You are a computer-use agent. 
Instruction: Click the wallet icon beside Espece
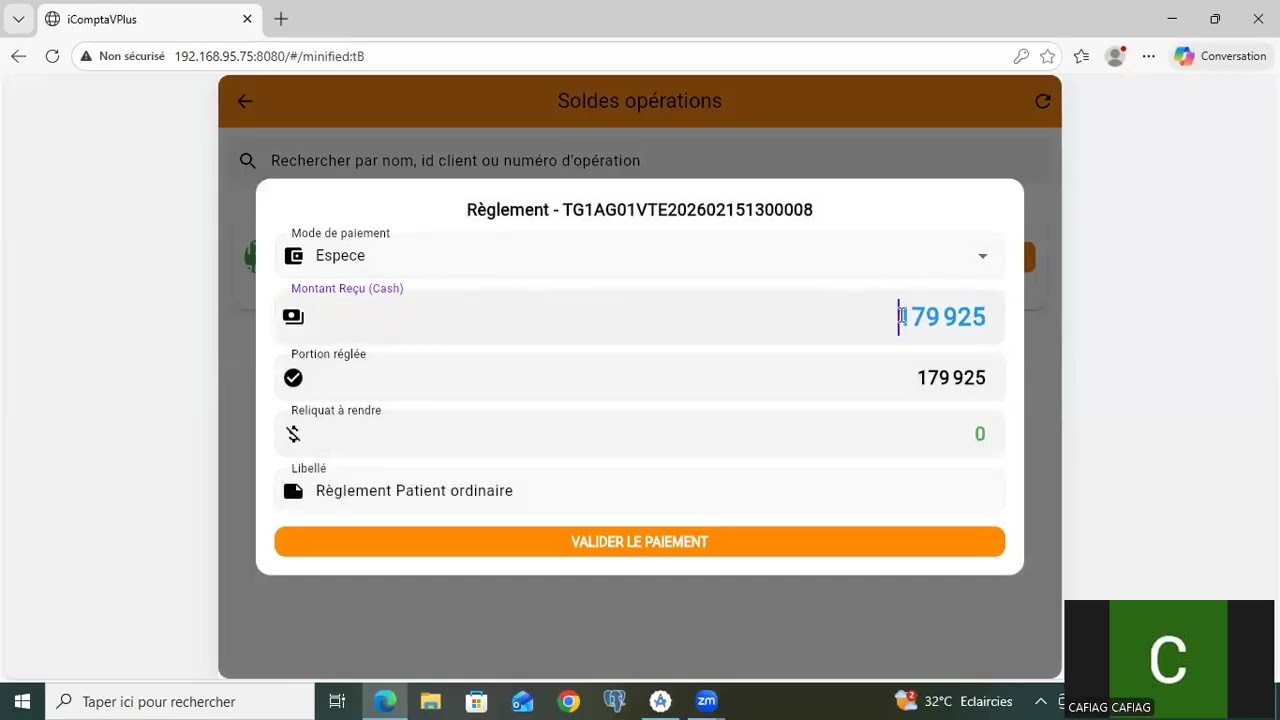coord(294,256)
